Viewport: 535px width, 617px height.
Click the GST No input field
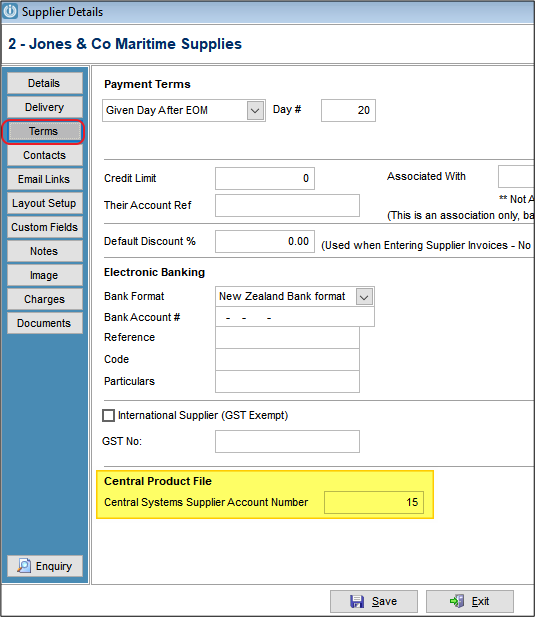coord(287,442)
